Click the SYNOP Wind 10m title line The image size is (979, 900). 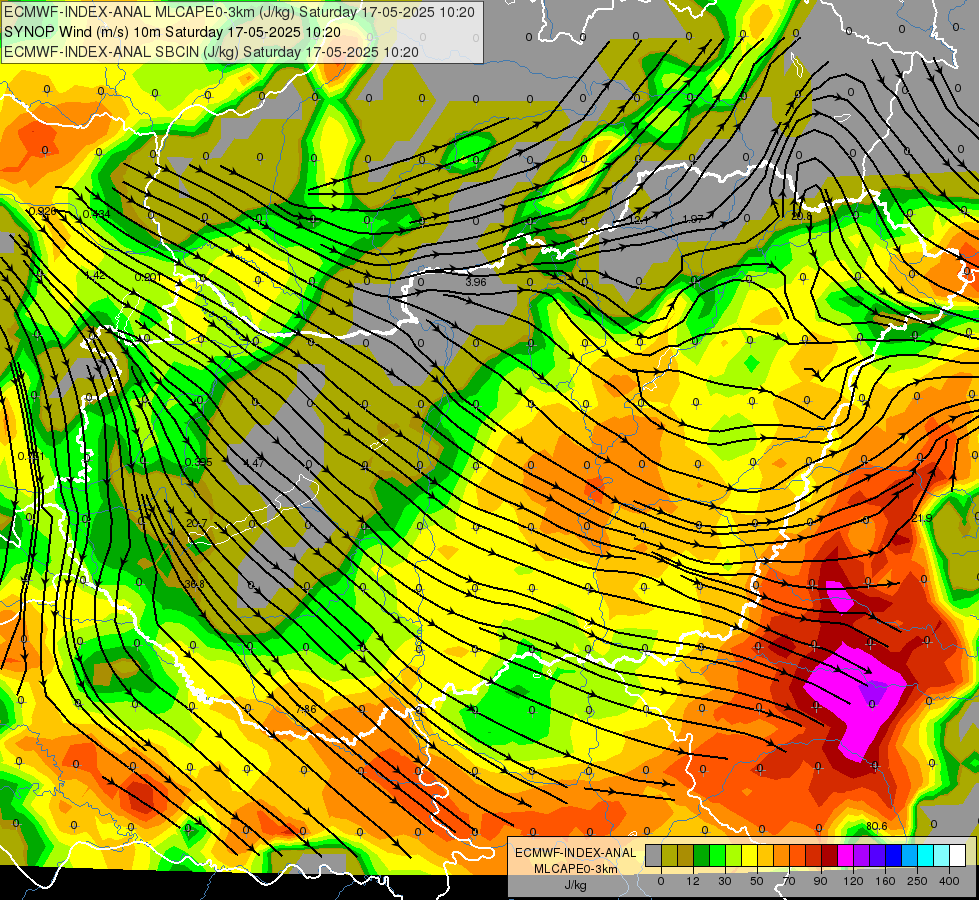click(x=172, y=32)
